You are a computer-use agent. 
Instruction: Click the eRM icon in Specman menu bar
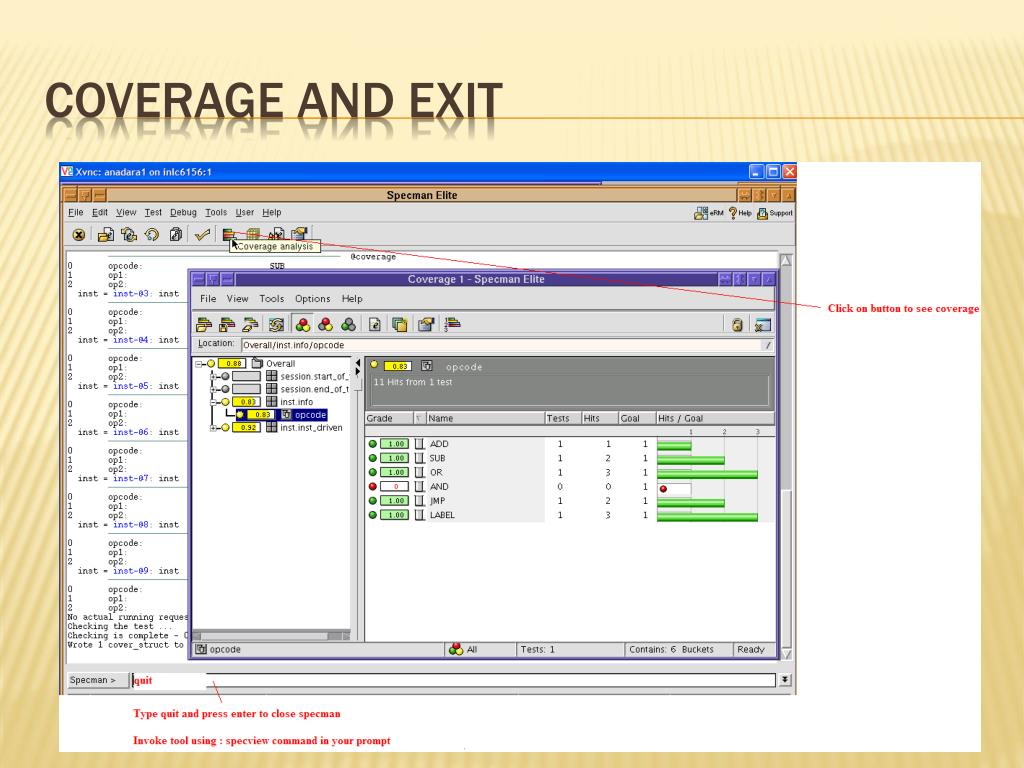(709, 212)
